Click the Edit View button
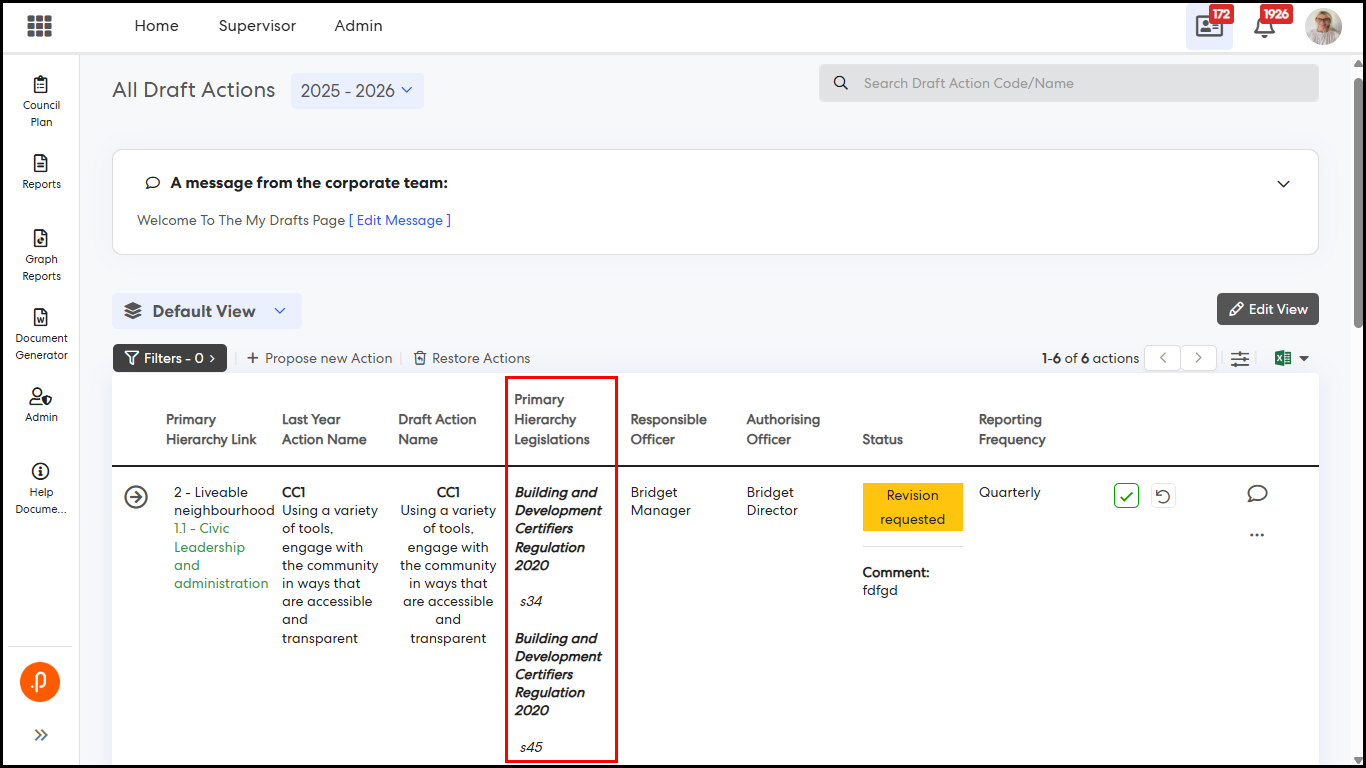Viewport: 1366px width, 768px height. pos(1267,310)
